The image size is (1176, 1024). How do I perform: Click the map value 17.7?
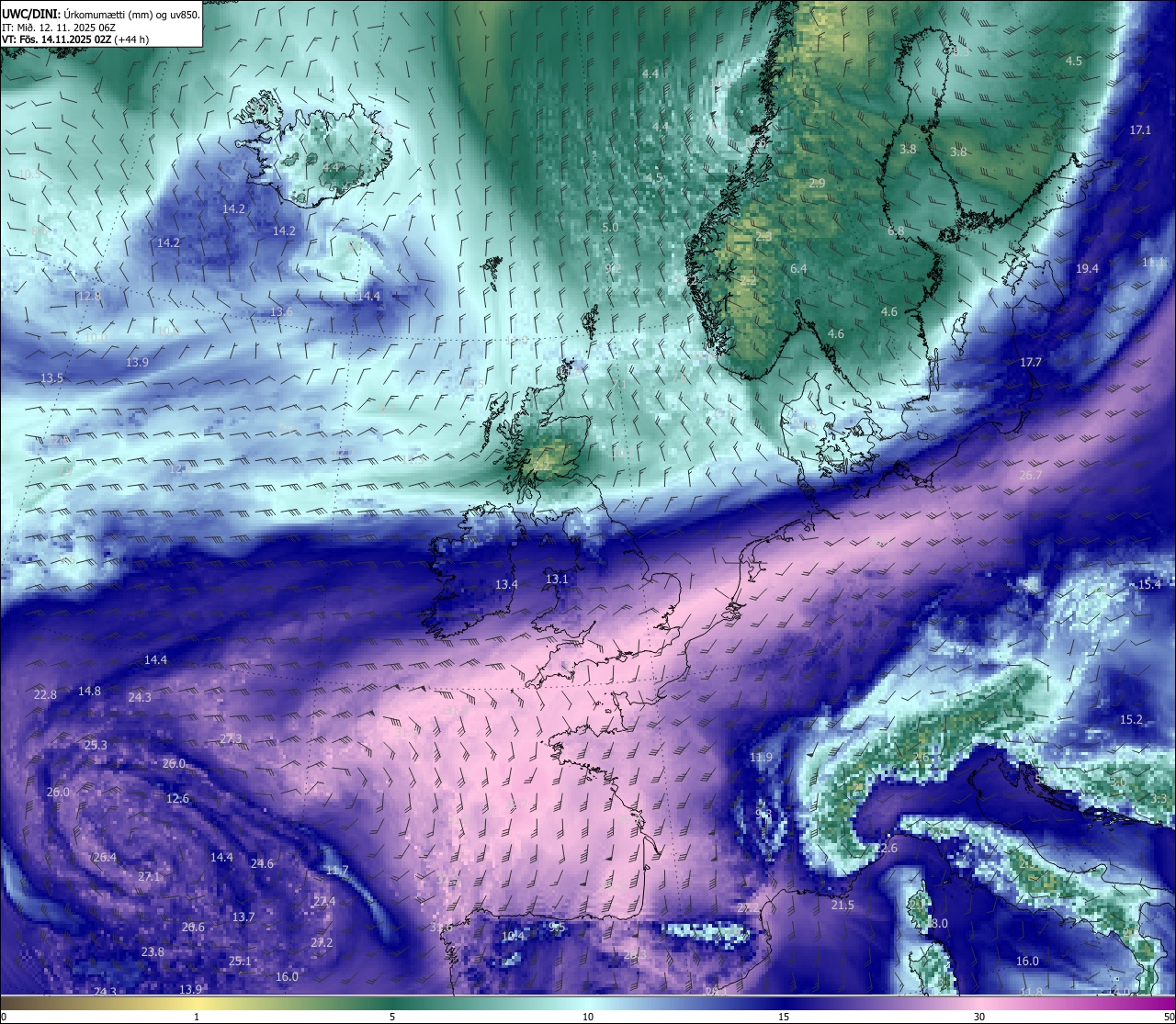[x=1031, y=362]
